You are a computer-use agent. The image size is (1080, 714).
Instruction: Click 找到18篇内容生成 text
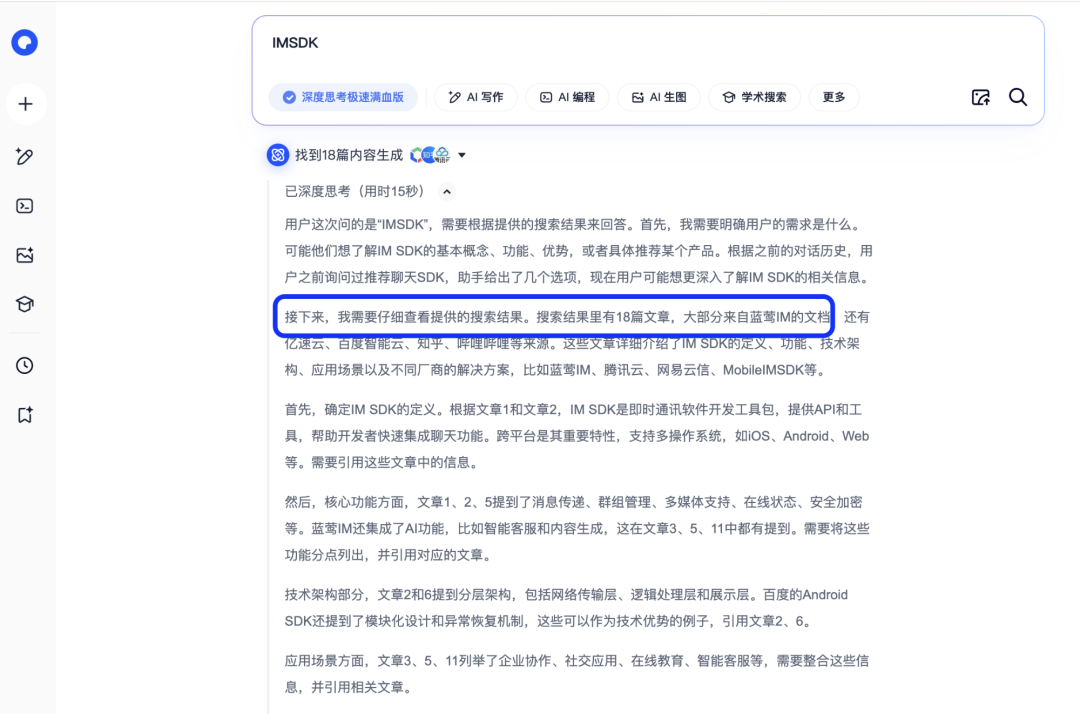pos(349,155)
